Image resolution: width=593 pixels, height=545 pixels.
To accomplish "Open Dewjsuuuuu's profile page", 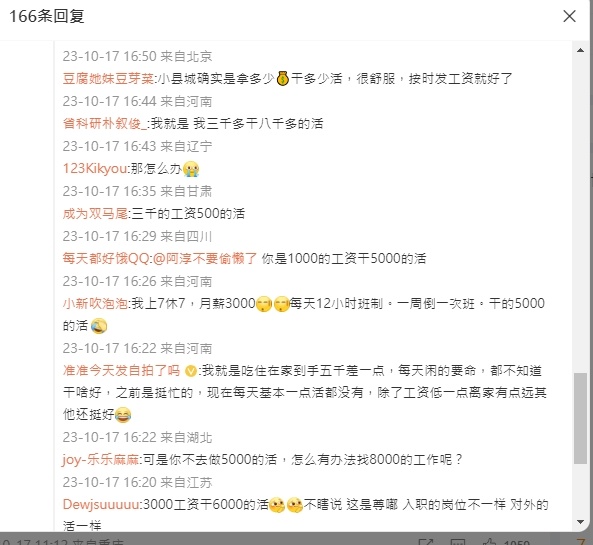I will (x=101, y=505).
